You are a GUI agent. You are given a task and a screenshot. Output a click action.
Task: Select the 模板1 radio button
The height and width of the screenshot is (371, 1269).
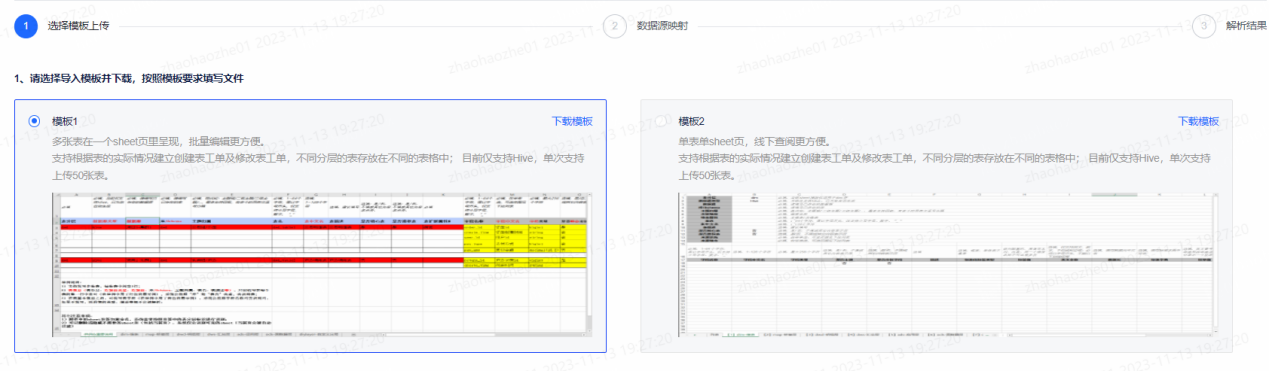click(x=34, y=121)
